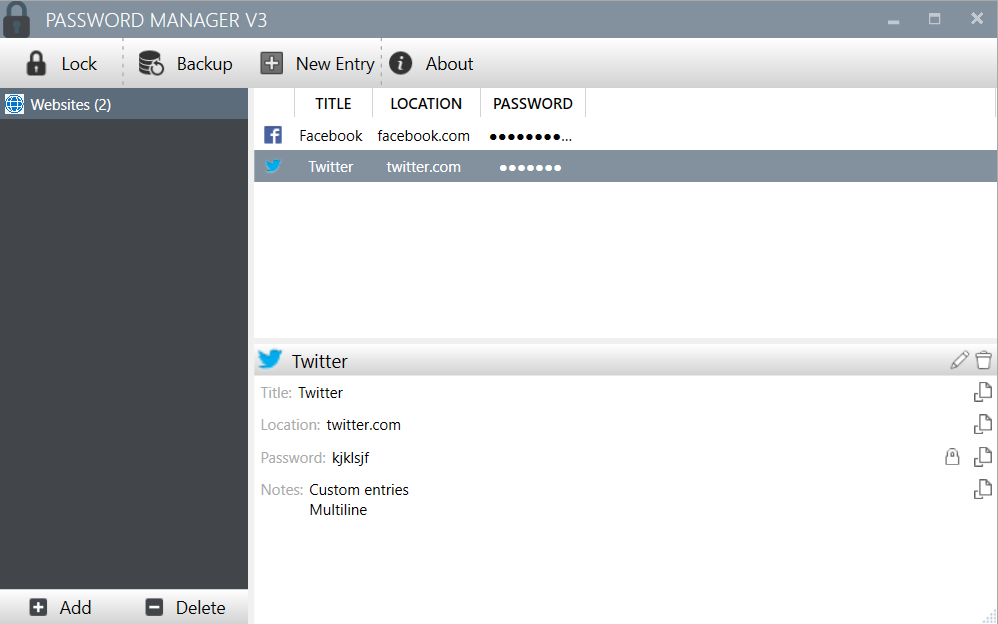Click the Facebook logo icon in list
This screenshot has height=624, width=998.
point(273,136)
